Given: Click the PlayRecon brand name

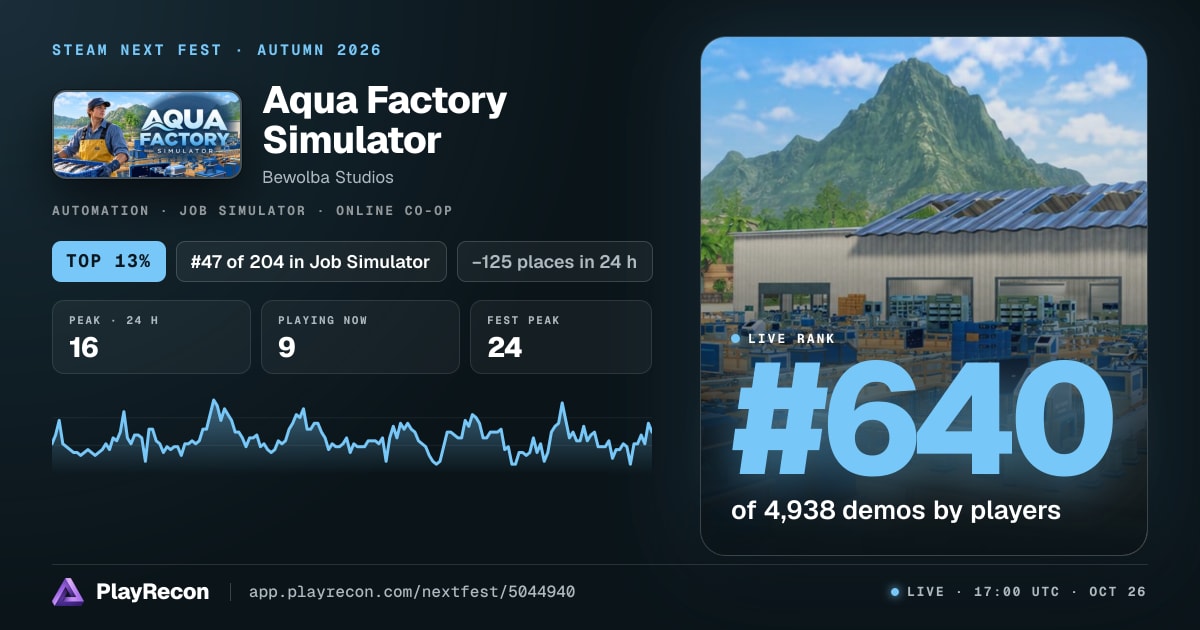Looking at the screenshot, I should click(x=152, y=592).
